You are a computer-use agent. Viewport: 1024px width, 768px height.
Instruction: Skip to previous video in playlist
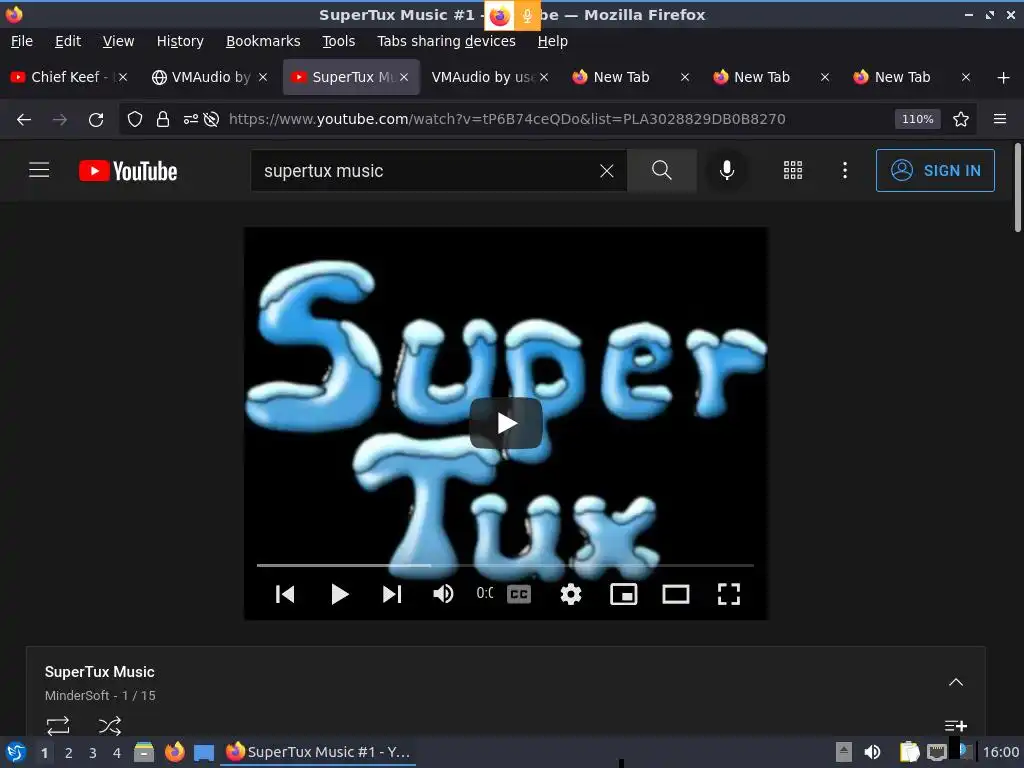285,594
